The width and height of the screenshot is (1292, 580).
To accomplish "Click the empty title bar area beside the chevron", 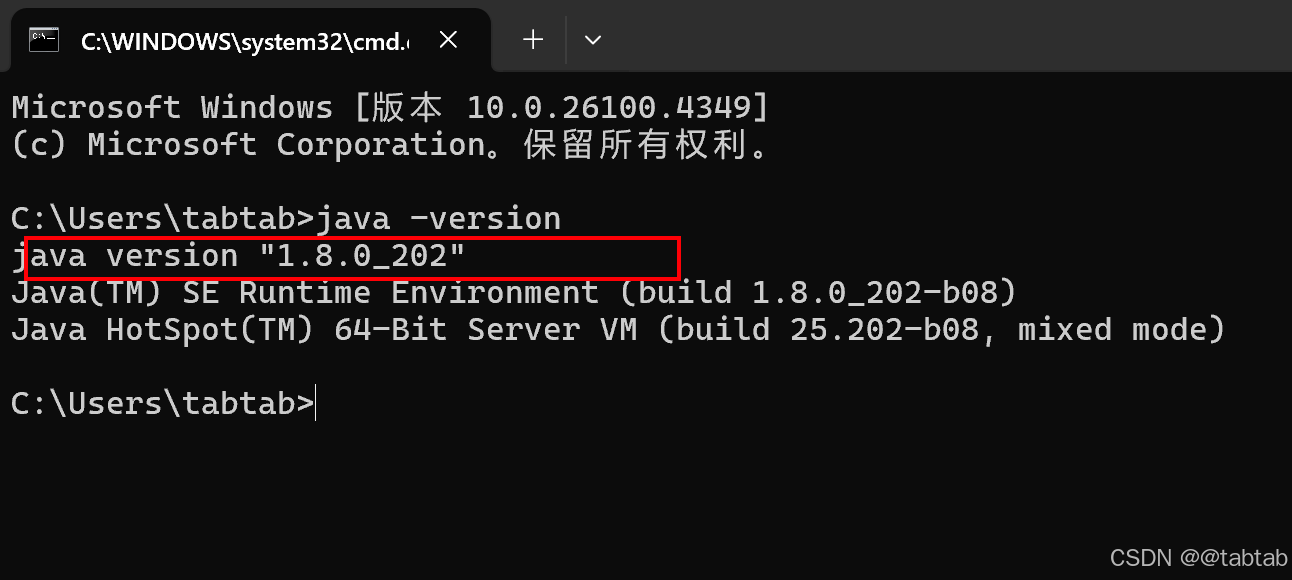I will coord(950,36).
